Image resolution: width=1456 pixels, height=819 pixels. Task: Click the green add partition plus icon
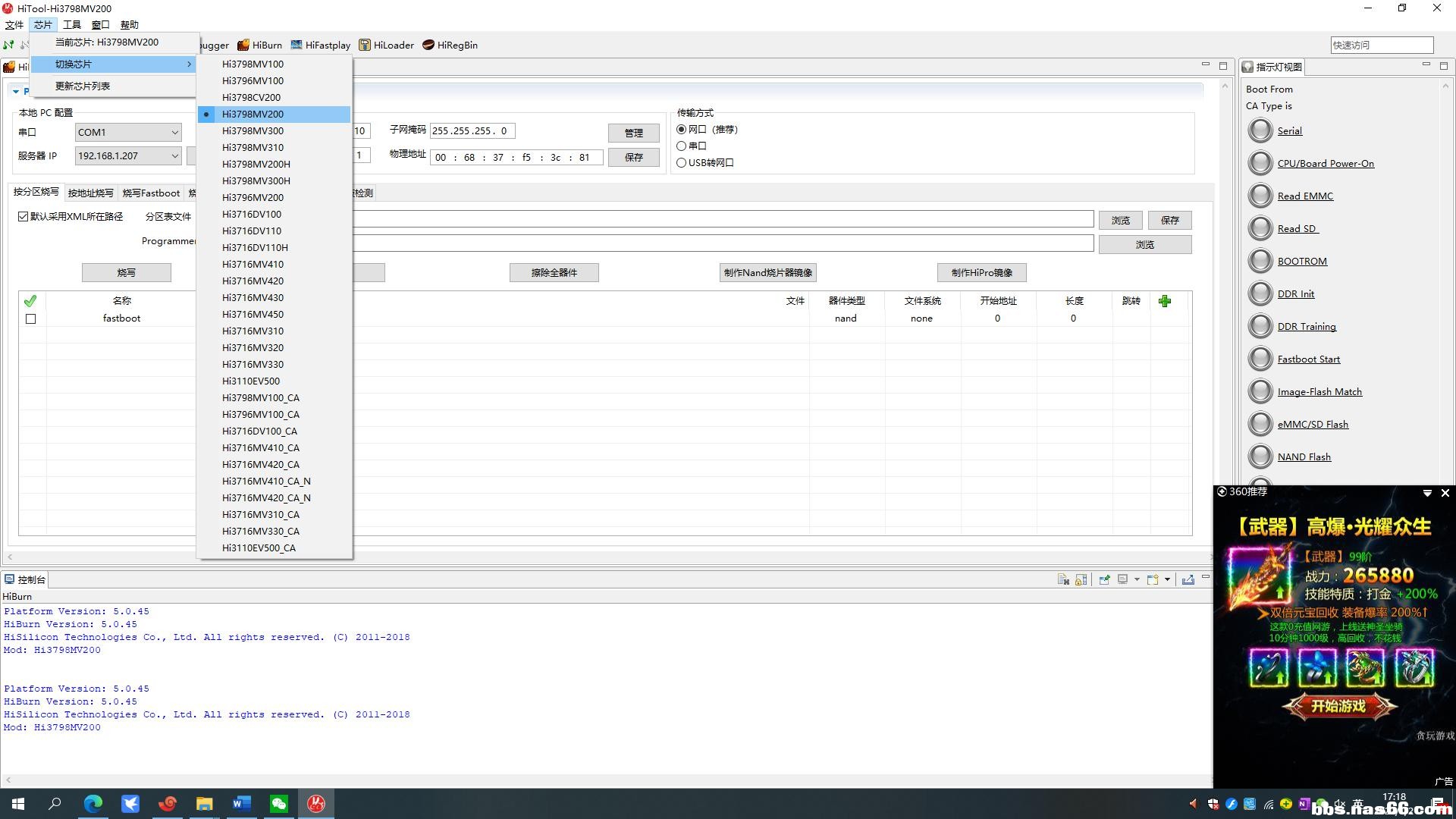(1165, 301)
